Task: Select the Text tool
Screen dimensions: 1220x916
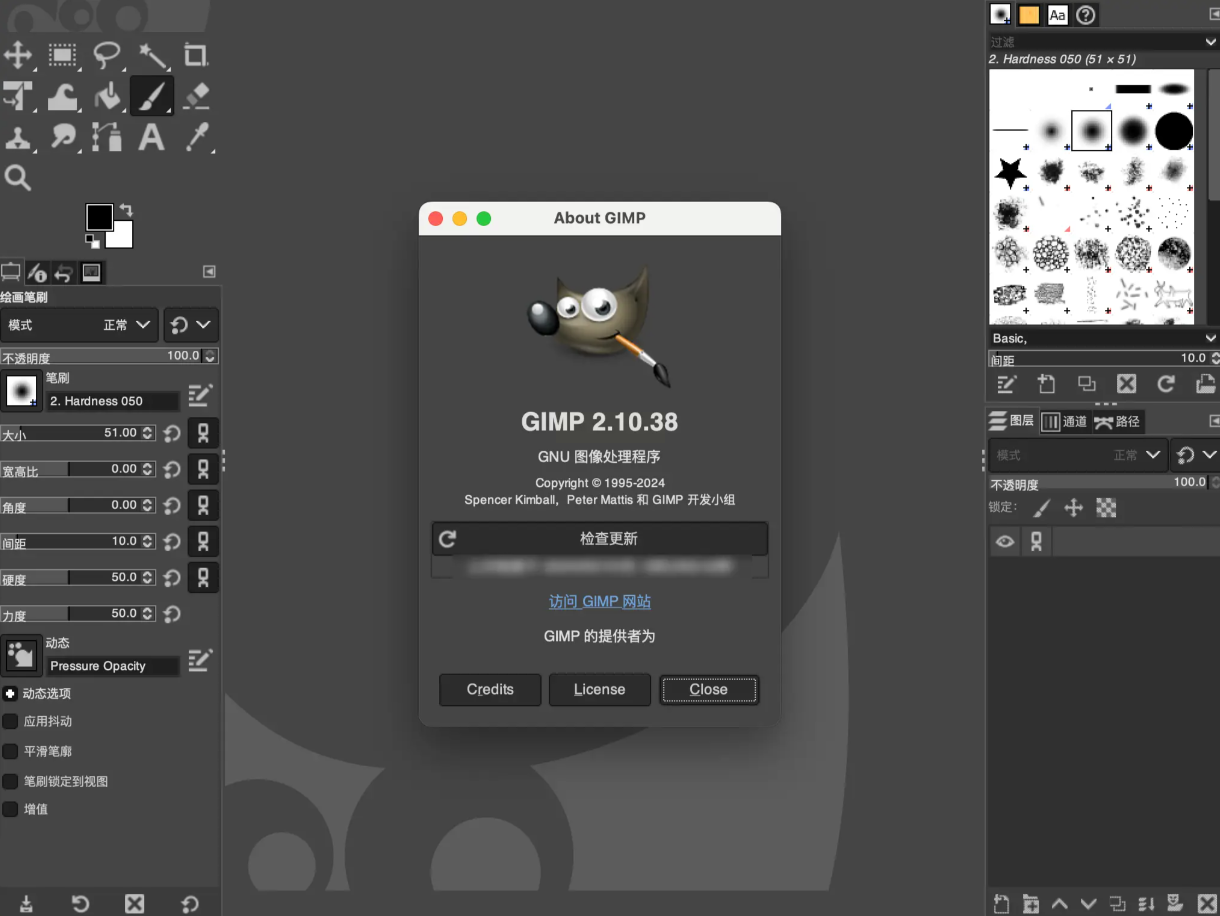Action: pyautogui.click(x=152, y=137)
